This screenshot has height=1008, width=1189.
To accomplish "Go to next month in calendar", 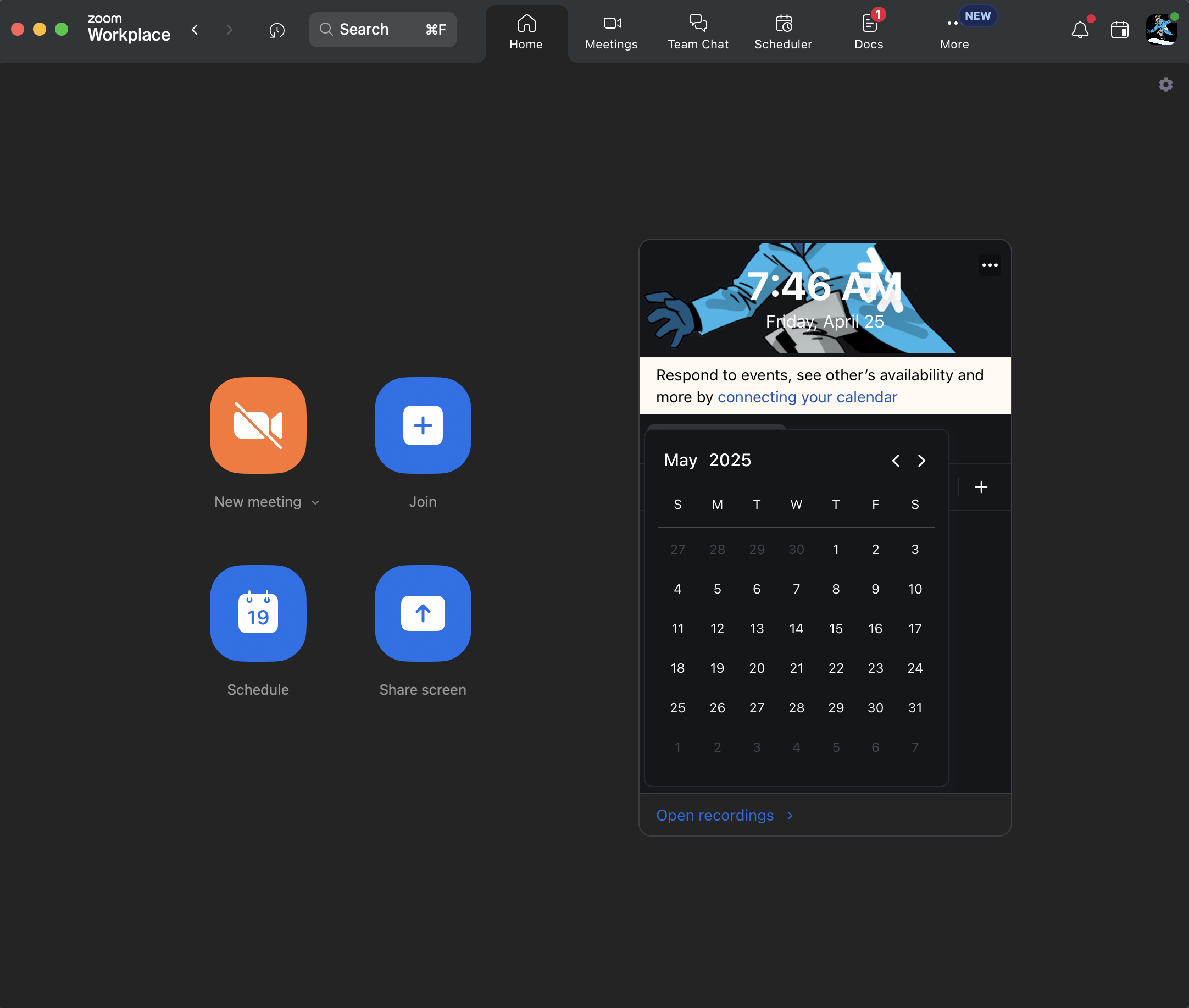I will (920, 461).
